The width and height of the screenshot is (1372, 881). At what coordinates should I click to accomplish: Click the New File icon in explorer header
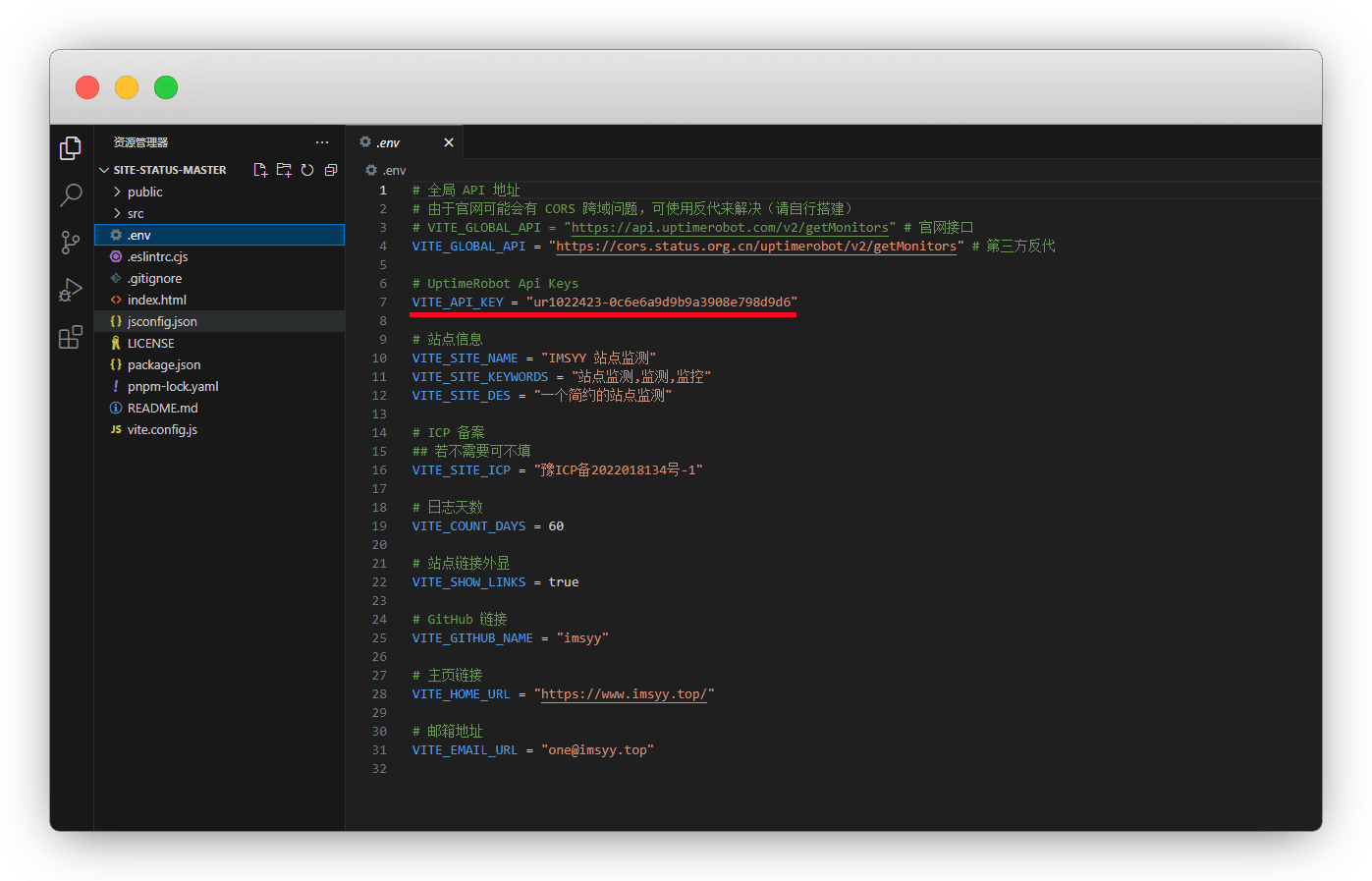[x=260, y=170]
